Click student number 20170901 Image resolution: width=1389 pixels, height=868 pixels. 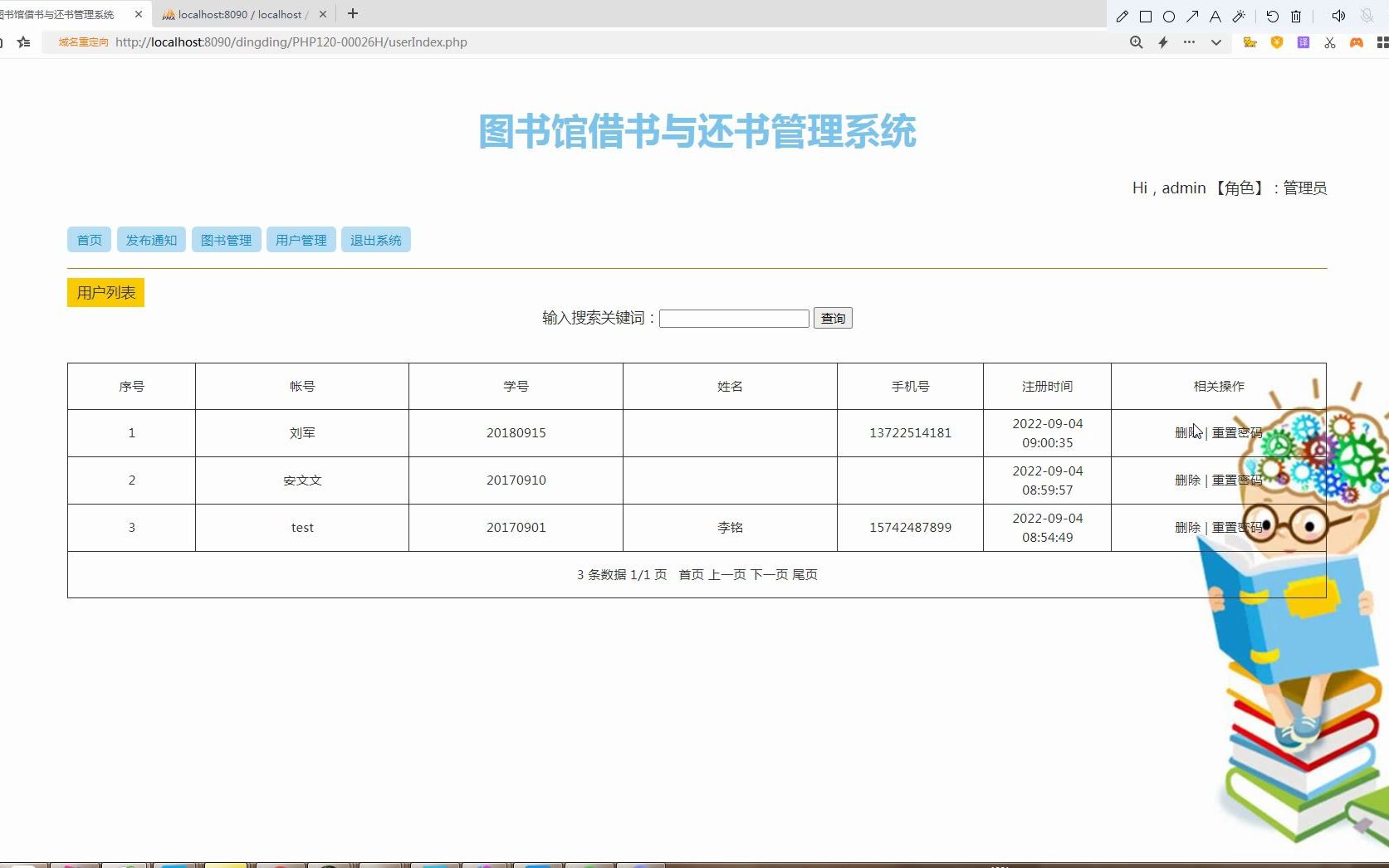tap(516, 527)
